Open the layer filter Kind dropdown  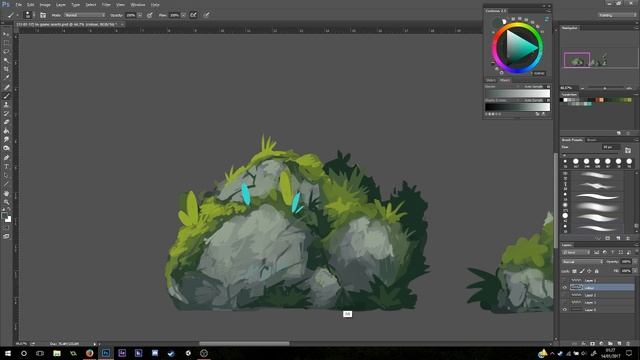(576, 252)
